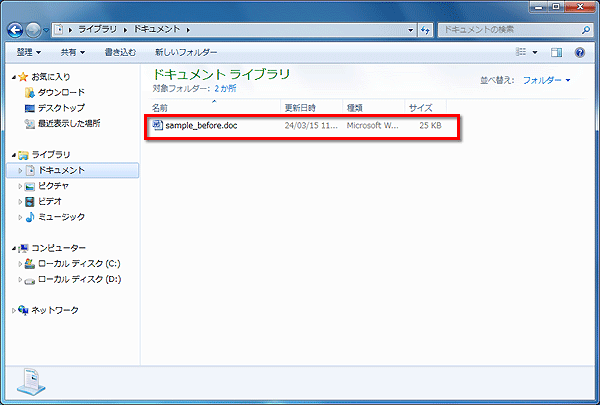Screen dimensions: 600x405
Task: Maximize the Explorer window
Action: [556, 7]
